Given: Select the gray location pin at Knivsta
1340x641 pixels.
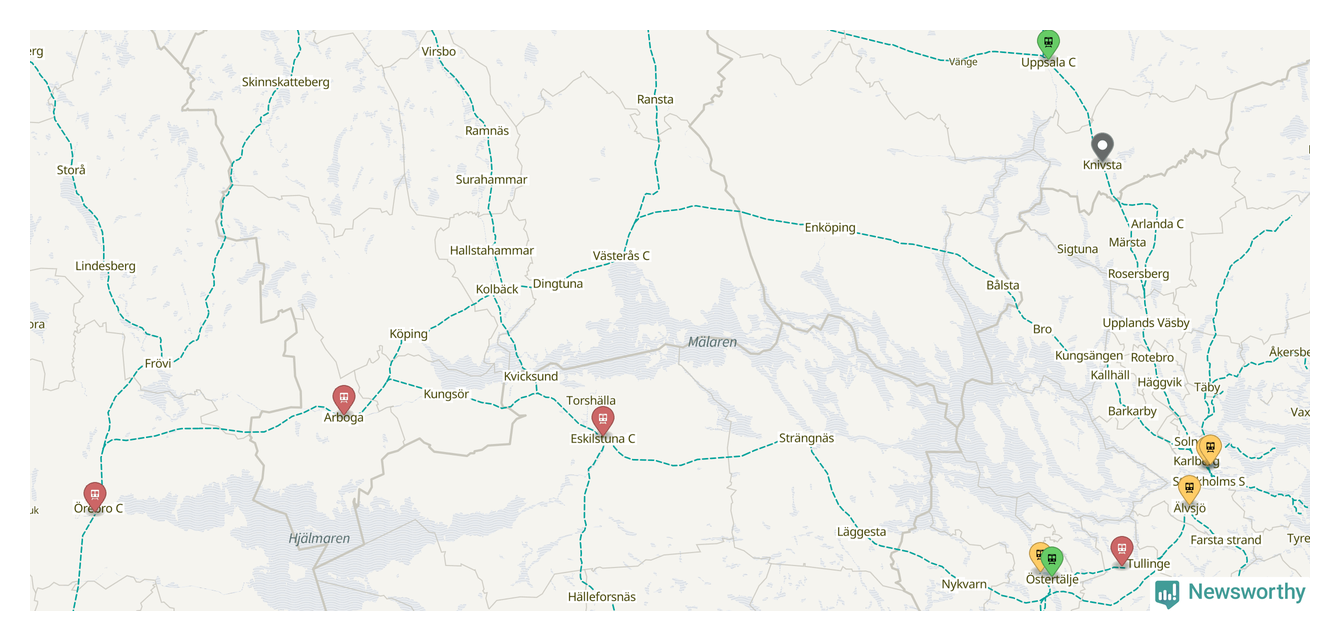Looking at the screenshot, I should coord(1102,148).
